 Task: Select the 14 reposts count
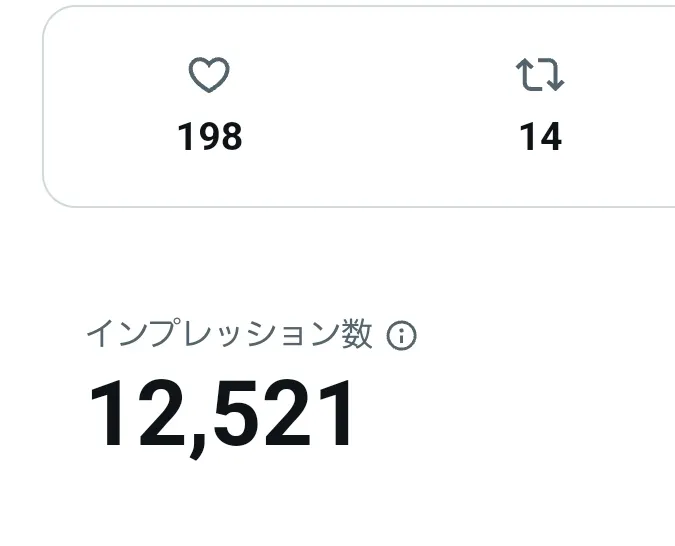540,137
